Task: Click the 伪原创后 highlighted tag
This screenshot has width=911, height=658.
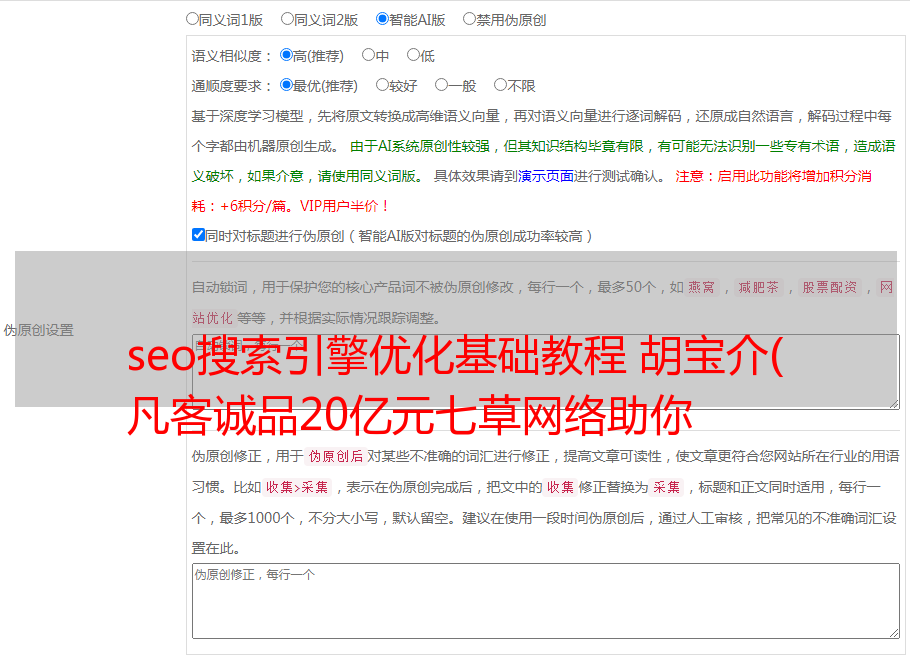Action: pyautogui.click(x=336, y=456)
